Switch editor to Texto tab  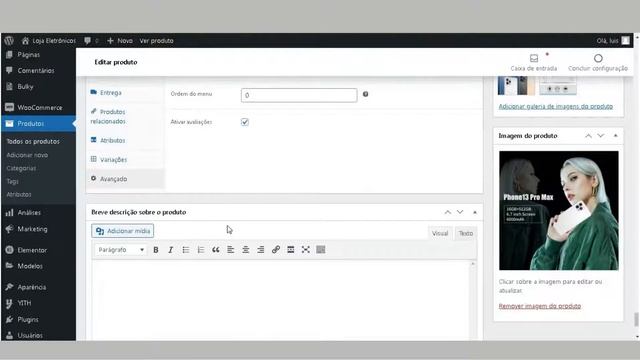(x=466, y=233)
